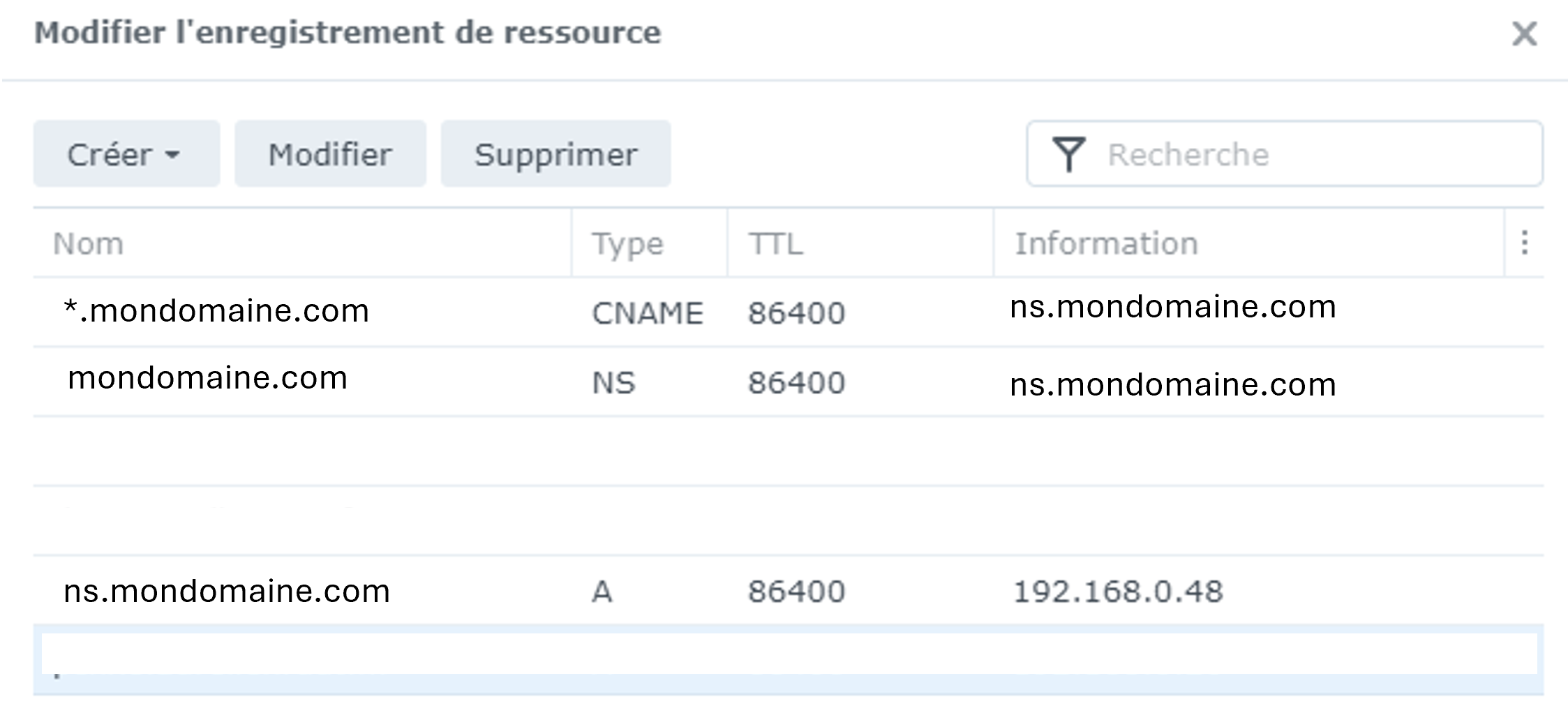
Task: Close the Modifier l'enregistrement dialog
Action: (1524, 33)
